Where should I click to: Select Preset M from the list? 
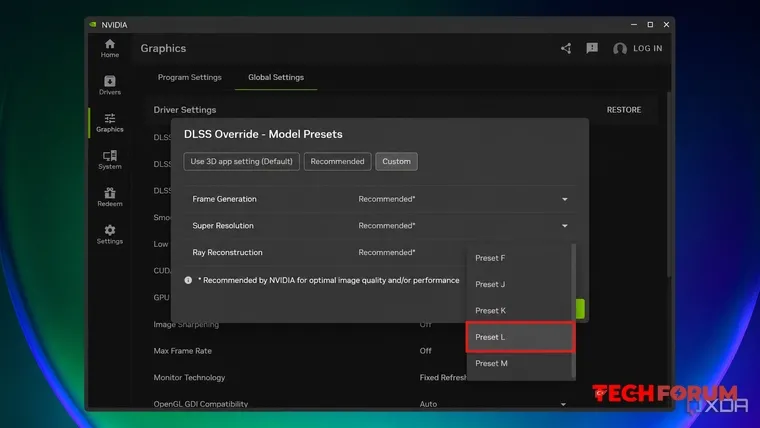click(519, 363)
